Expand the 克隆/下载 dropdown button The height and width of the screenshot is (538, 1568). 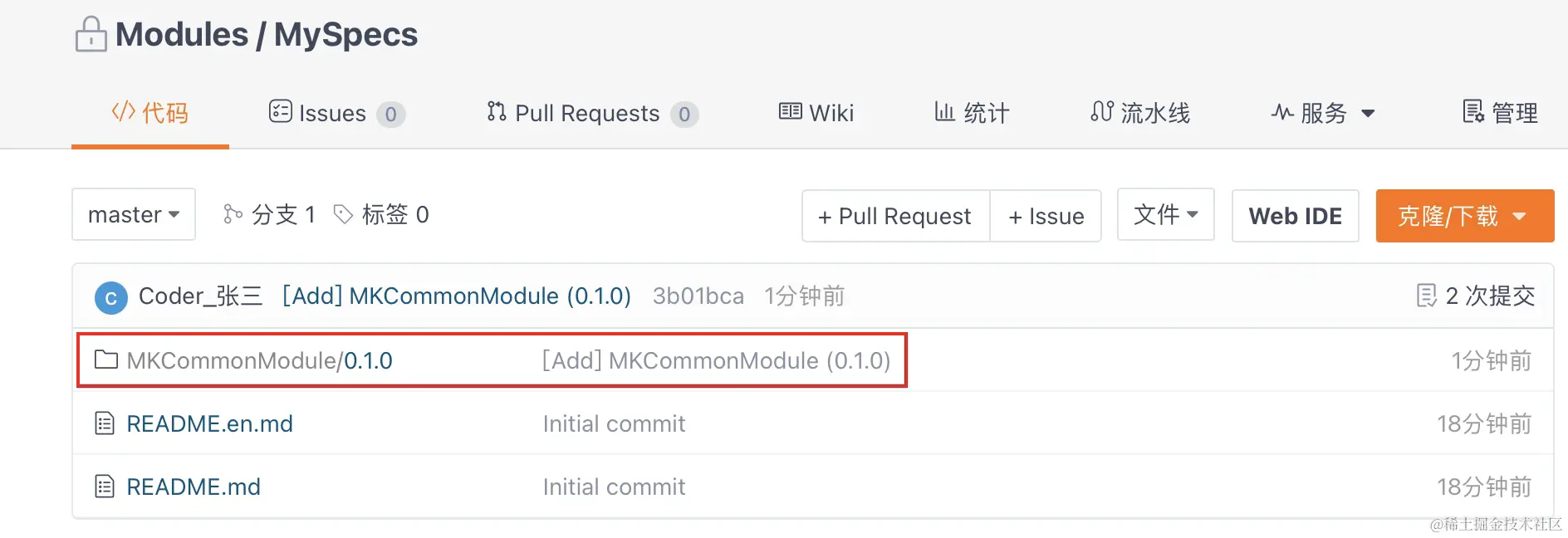click(1464, 216)
